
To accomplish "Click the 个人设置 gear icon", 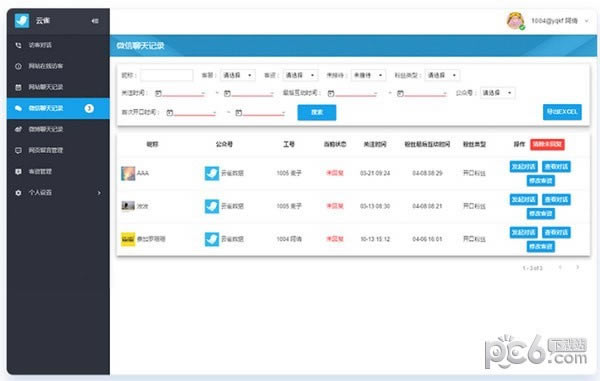I will 18,193.
